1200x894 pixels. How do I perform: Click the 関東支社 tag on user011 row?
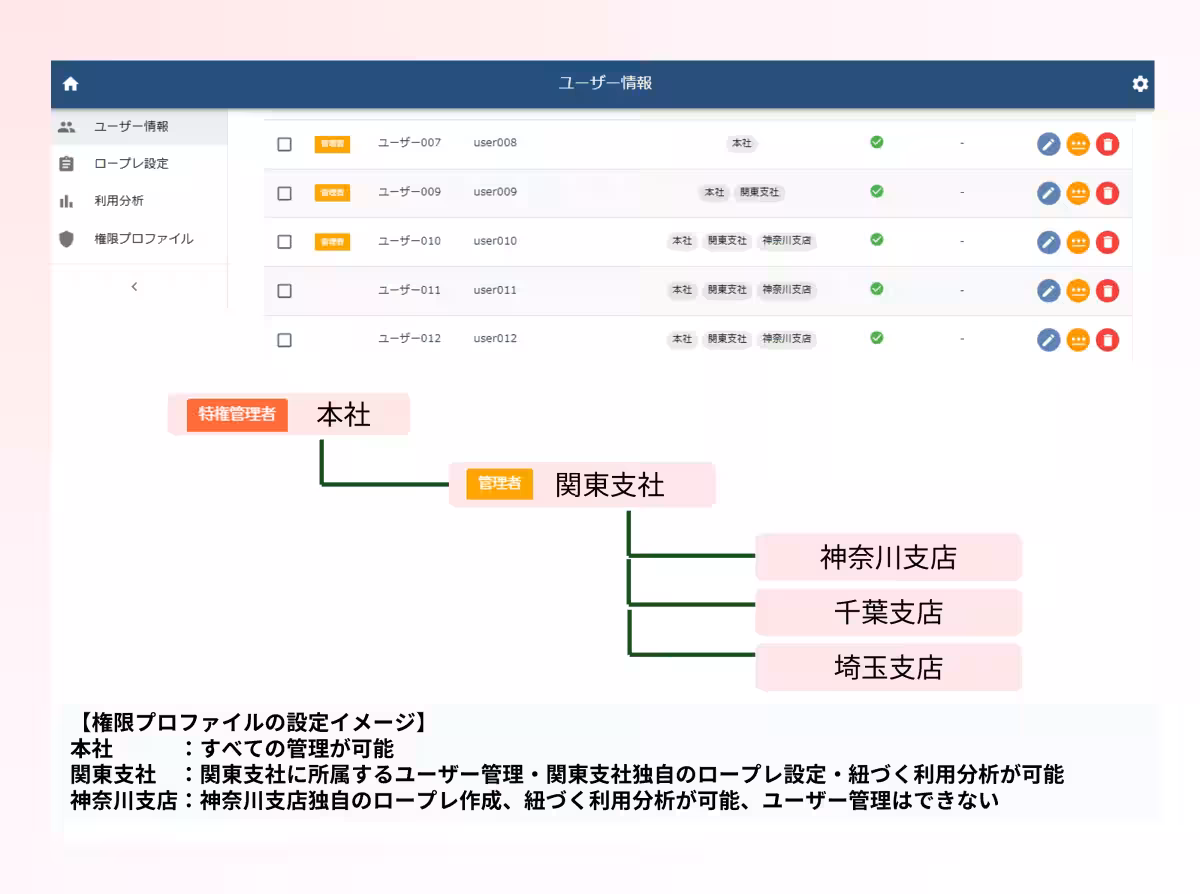[x=727, y=290]
